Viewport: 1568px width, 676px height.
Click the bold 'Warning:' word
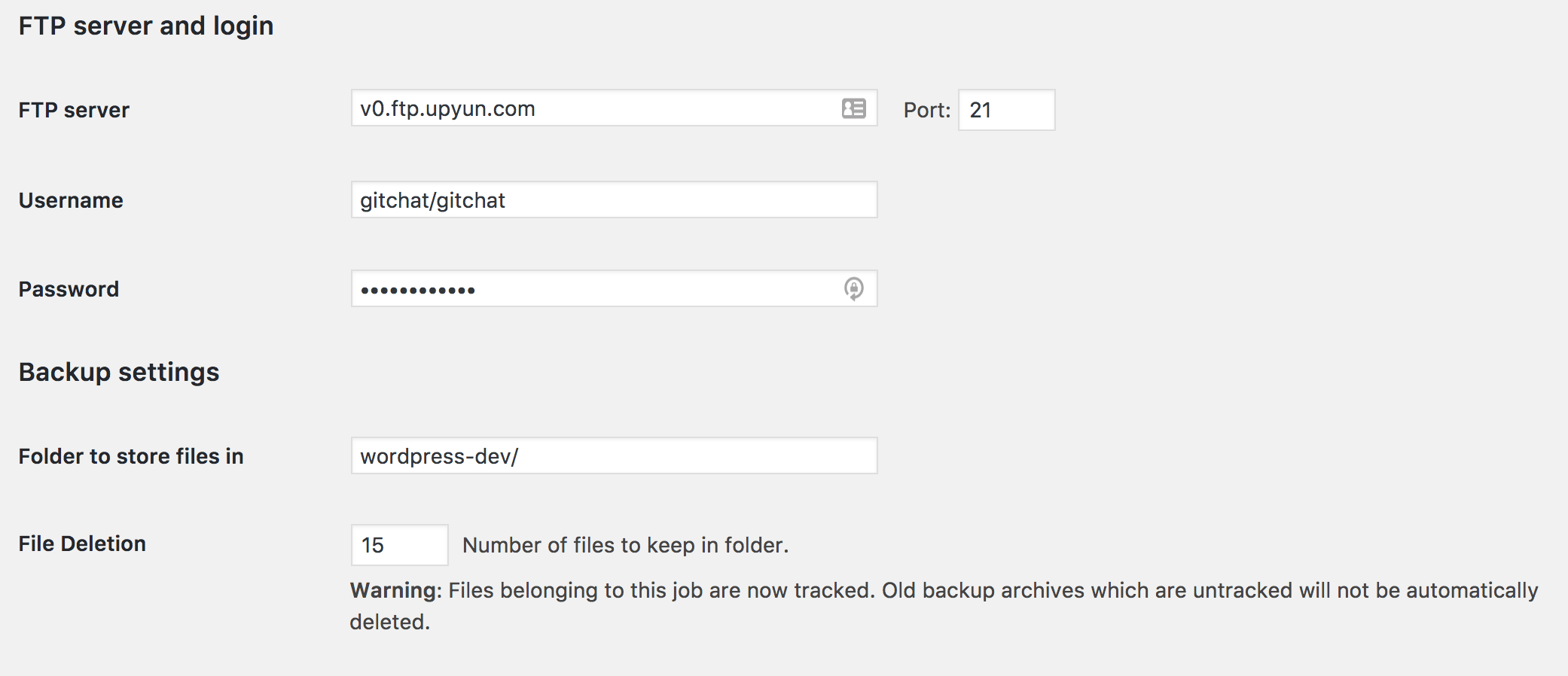[395, 590]
